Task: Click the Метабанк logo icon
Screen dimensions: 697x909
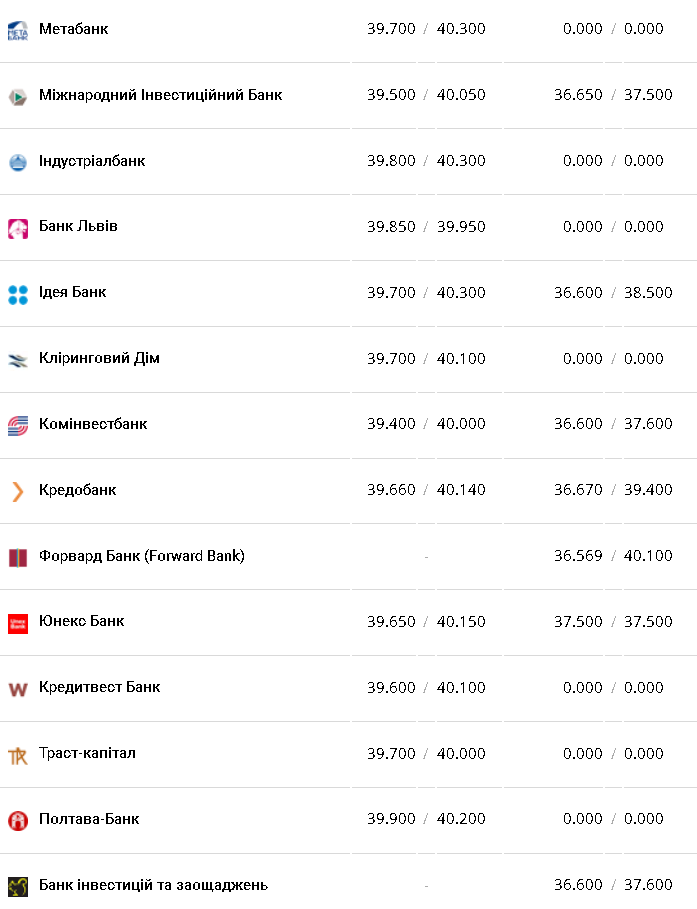Action: (18, 31)
